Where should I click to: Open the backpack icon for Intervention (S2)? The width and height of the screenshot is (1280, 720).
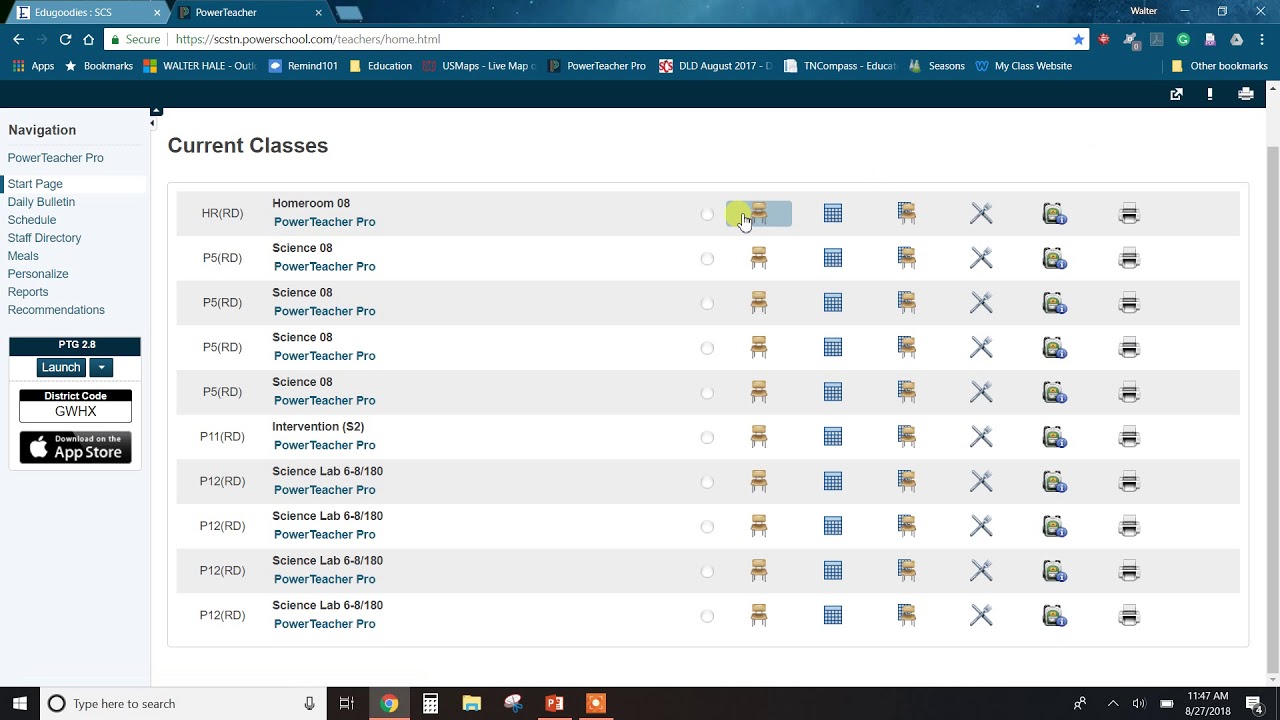(1054, 437)
